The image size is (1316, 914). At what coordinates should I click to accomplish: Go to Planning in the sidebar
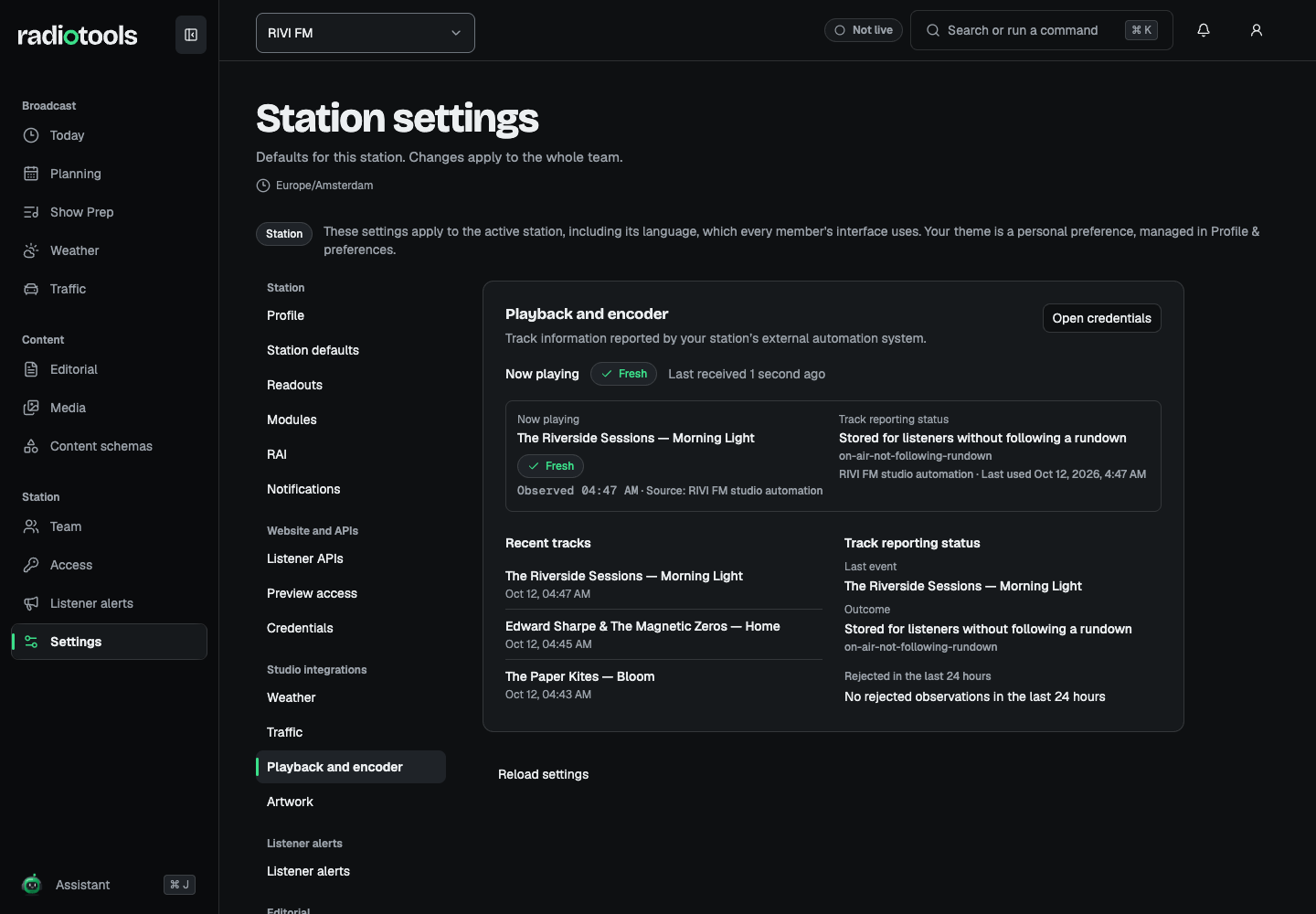110,174
